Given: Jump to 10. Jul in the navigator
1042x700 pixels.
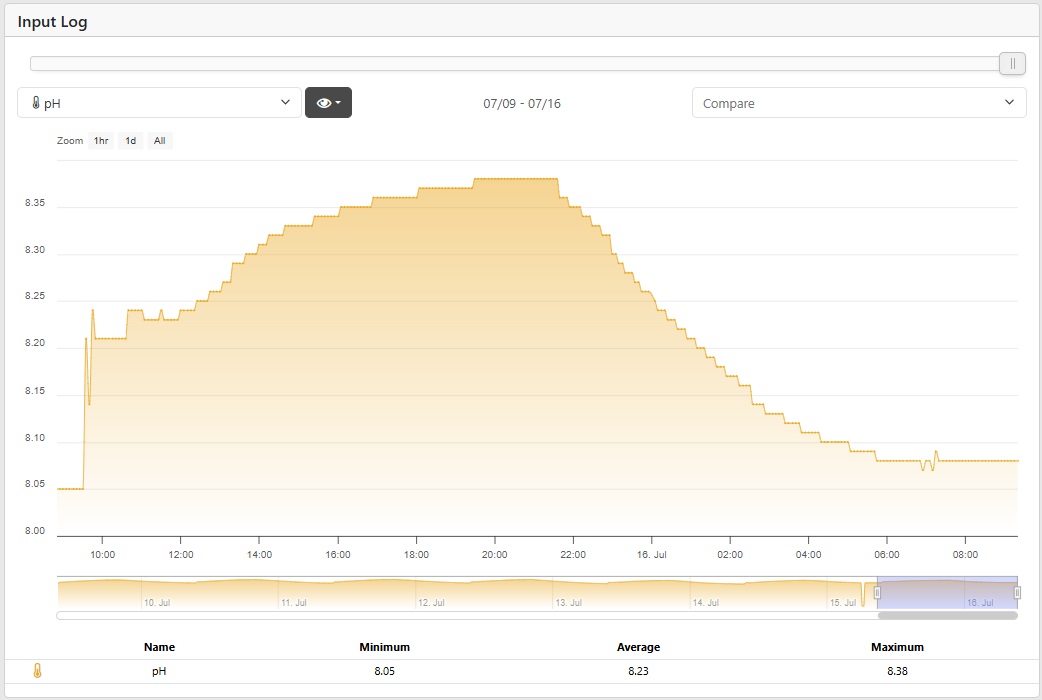Looking at the screenshot, I should click(155, 603).
